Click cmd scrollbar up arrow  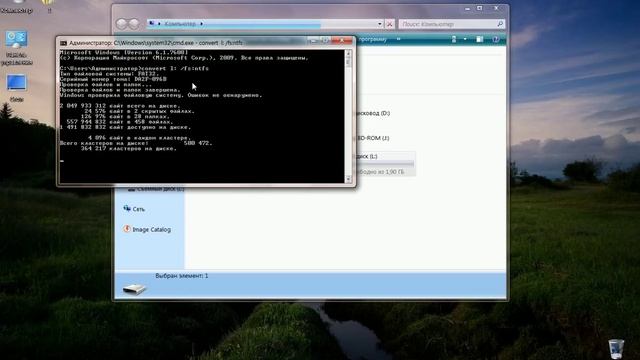point(348,53)
